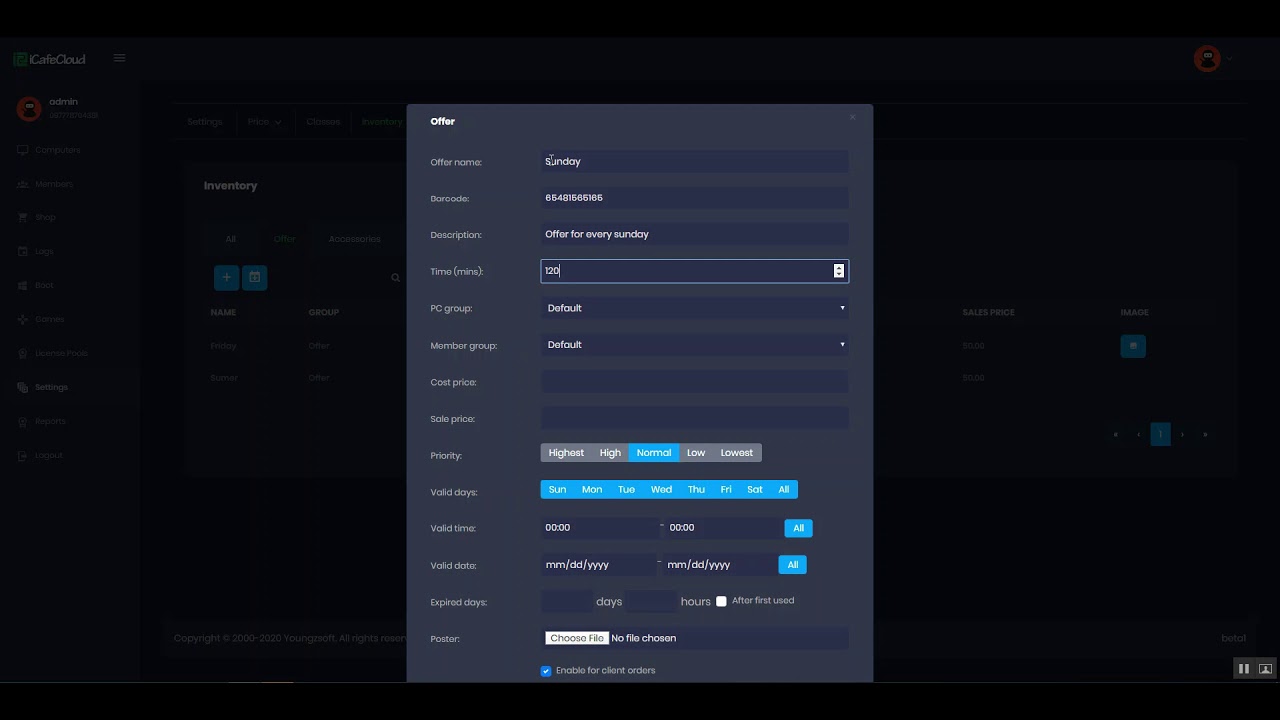Viewport: 1280px width, 720px height.
Task: Set priority to Highest
Action: pyautogui.click(x=566, y=453)
